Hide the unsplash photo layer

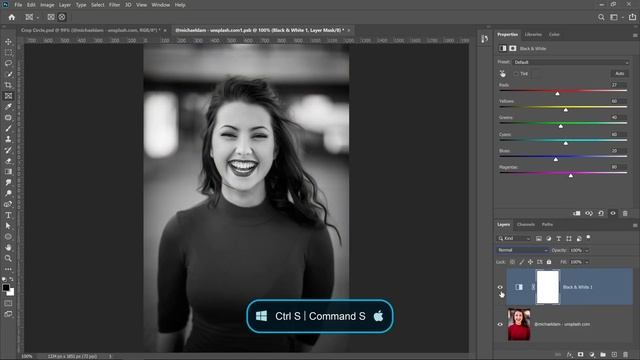[500, 324]
